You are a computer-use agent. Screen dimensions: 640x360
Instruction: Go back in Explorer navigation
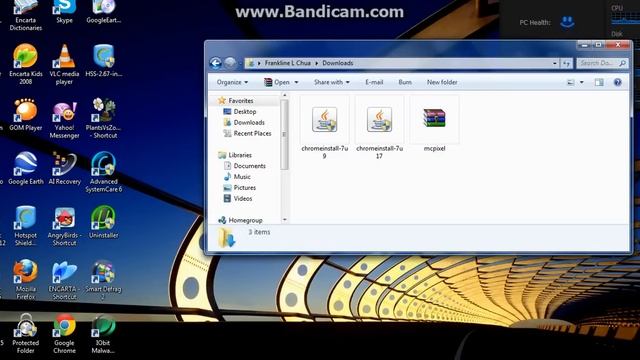[216, 63]
